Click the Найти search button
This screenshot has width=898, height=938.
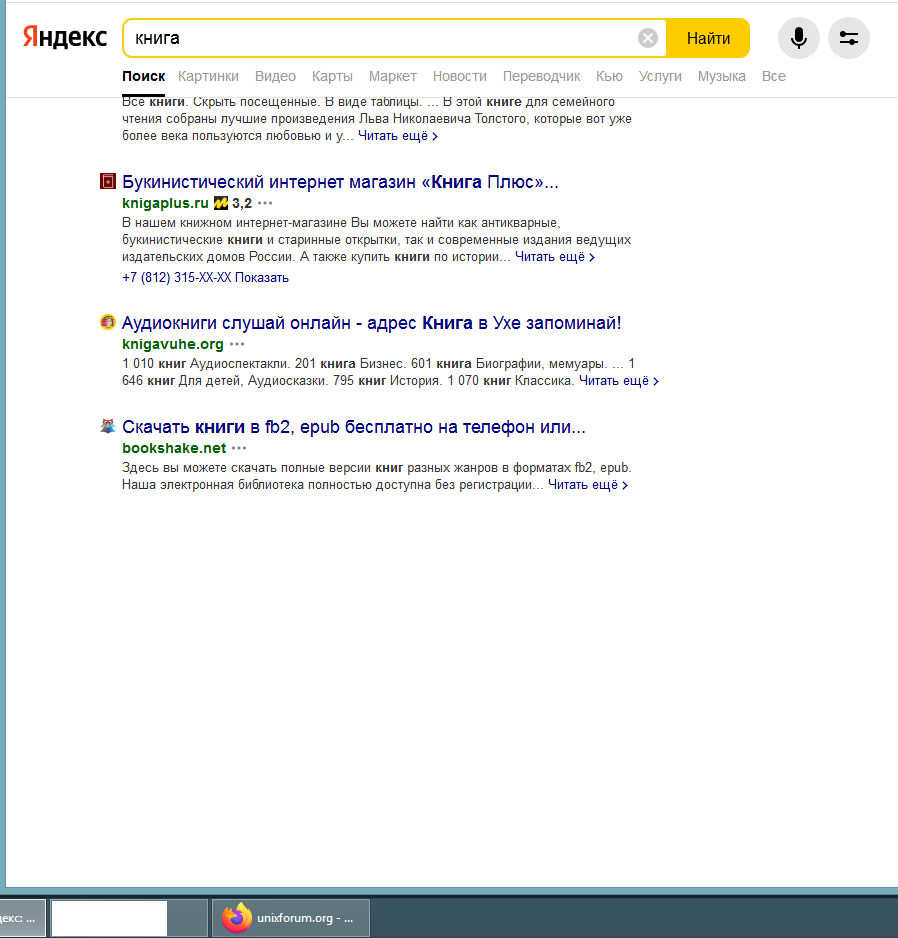(x=708, y=38)
